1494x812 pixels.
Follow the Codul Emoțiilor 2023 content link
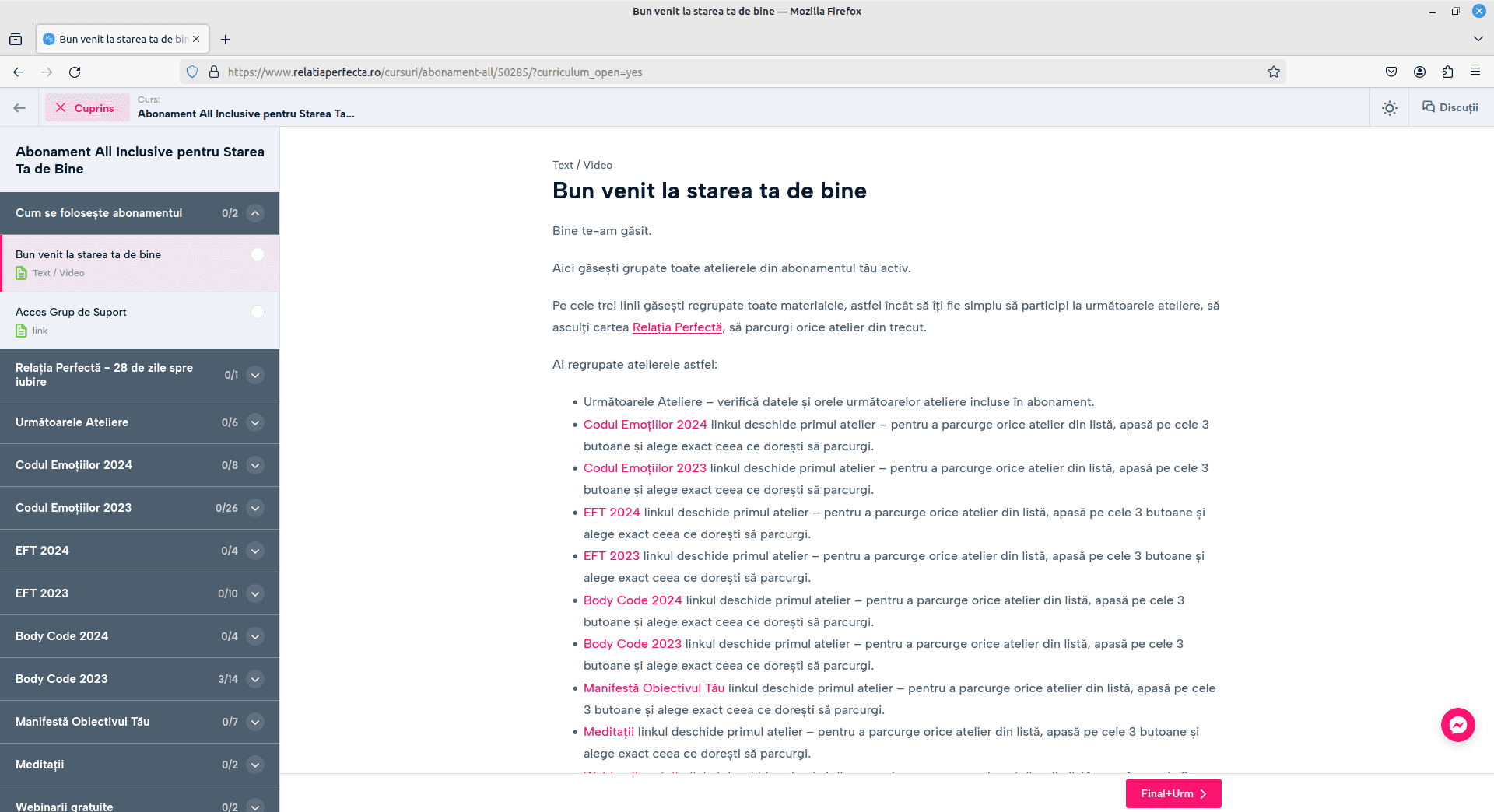click(645, 468)
